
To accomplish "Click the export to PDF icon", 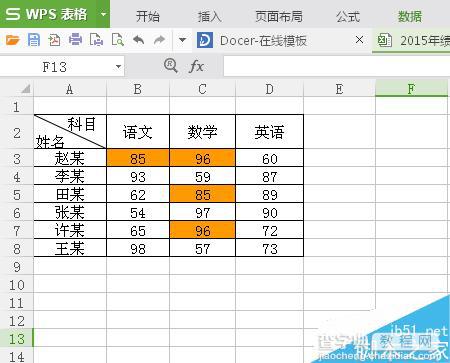I will coord(55,40).
